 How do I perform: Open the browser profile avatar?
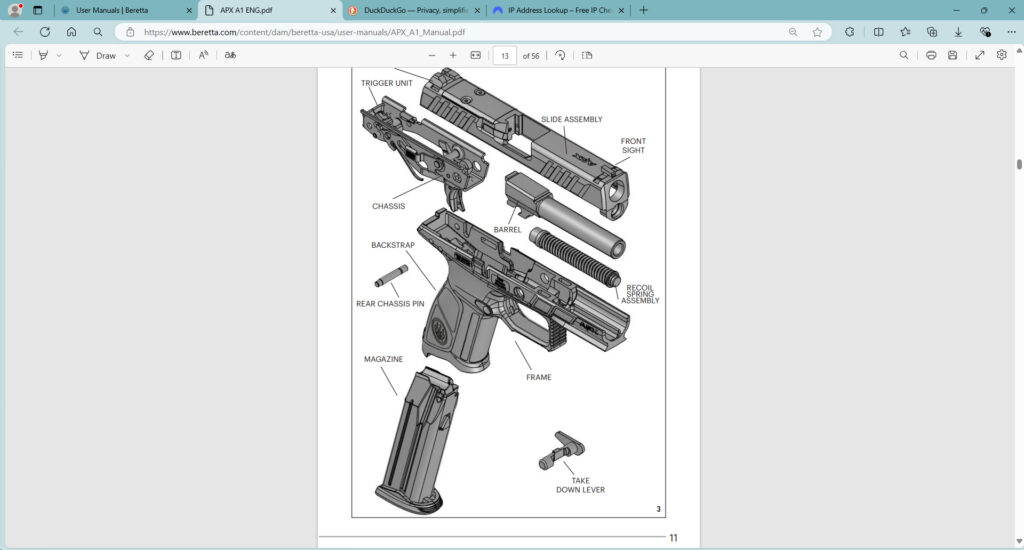click(x=15, y=10)
